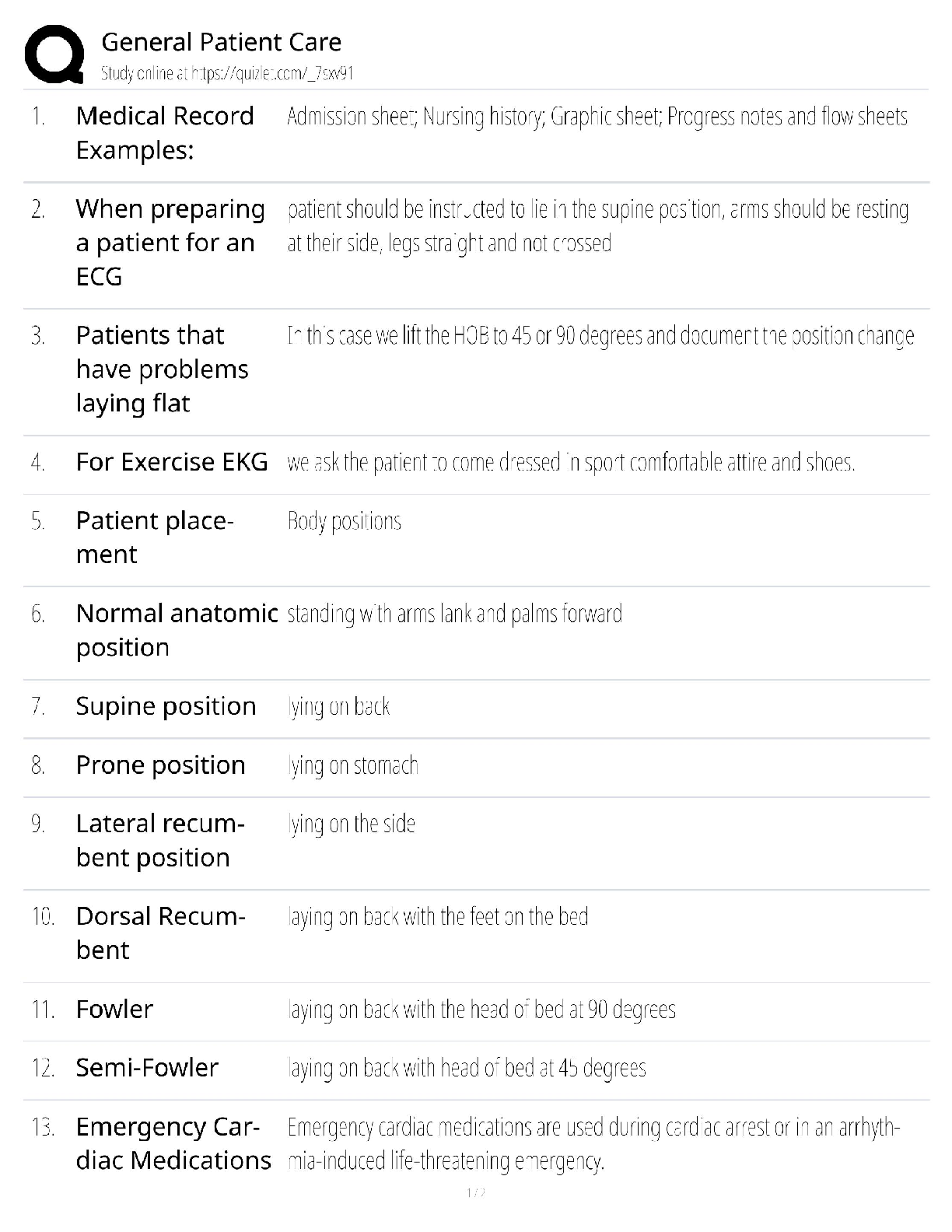Select Patients that have problems laying flat
Viewport: 952px width, 1232px height.
point(162,369)
